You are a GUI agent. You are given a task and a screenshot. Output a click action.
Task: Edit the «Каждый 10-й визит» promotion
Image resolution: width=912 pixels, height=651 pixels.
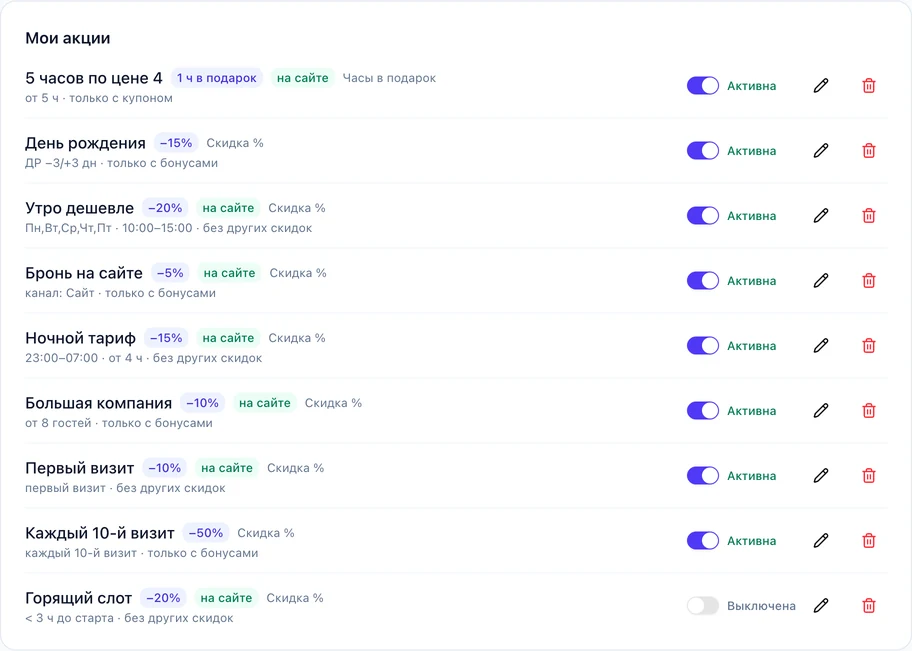click(821, 540)
